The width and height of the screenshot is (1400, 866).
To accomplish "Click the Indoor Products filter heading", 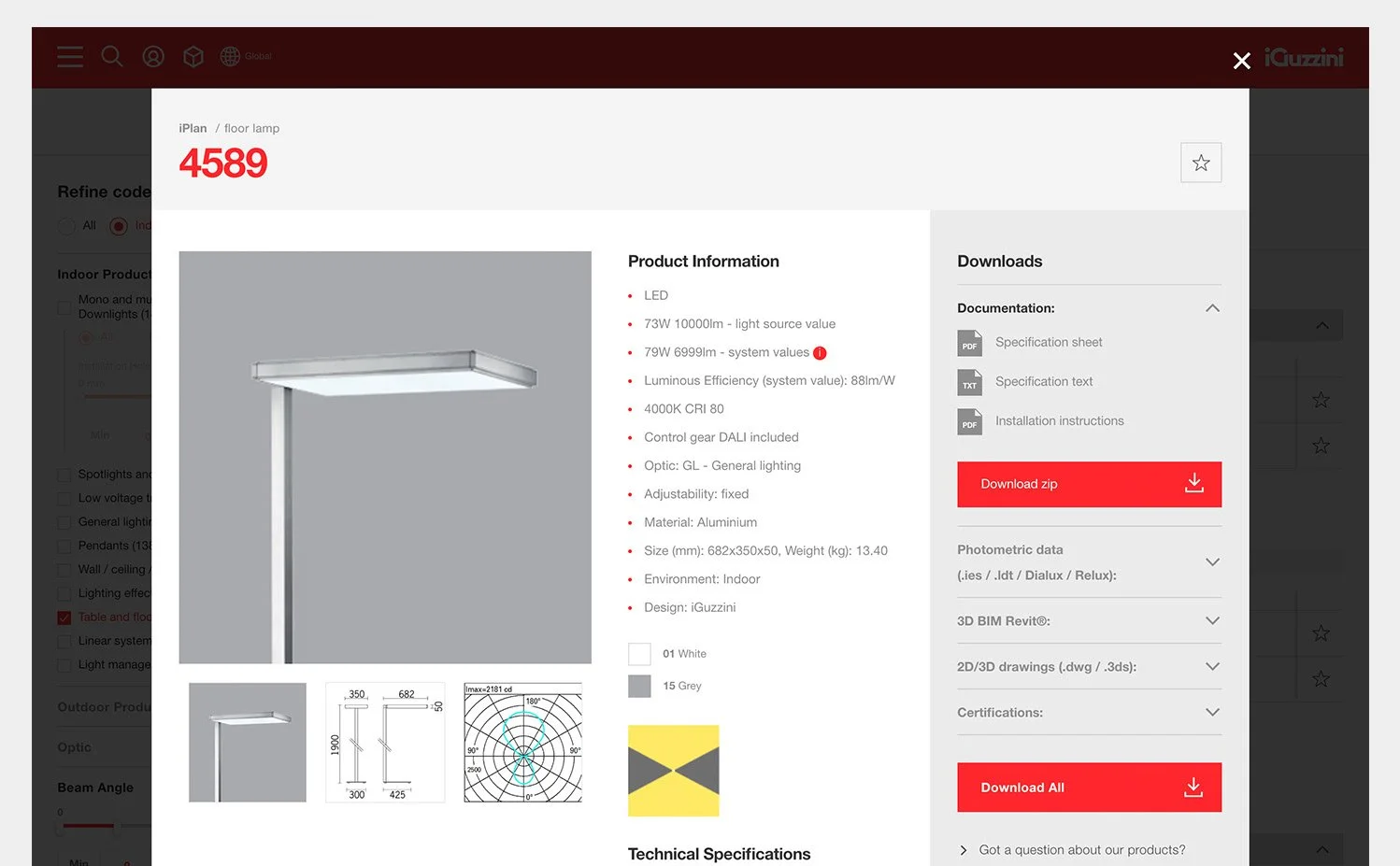I will point(104,275).
